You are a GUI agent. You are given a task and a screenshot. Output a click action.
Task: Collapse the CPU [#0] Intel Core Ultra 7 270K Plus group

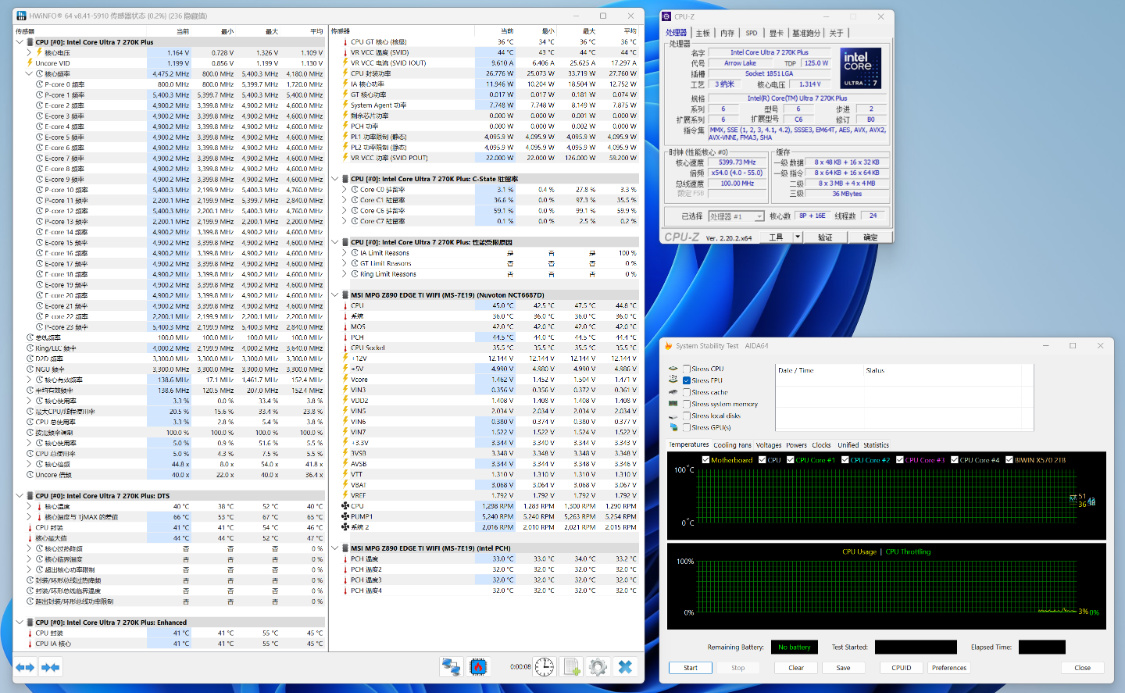tap(19, 42)
